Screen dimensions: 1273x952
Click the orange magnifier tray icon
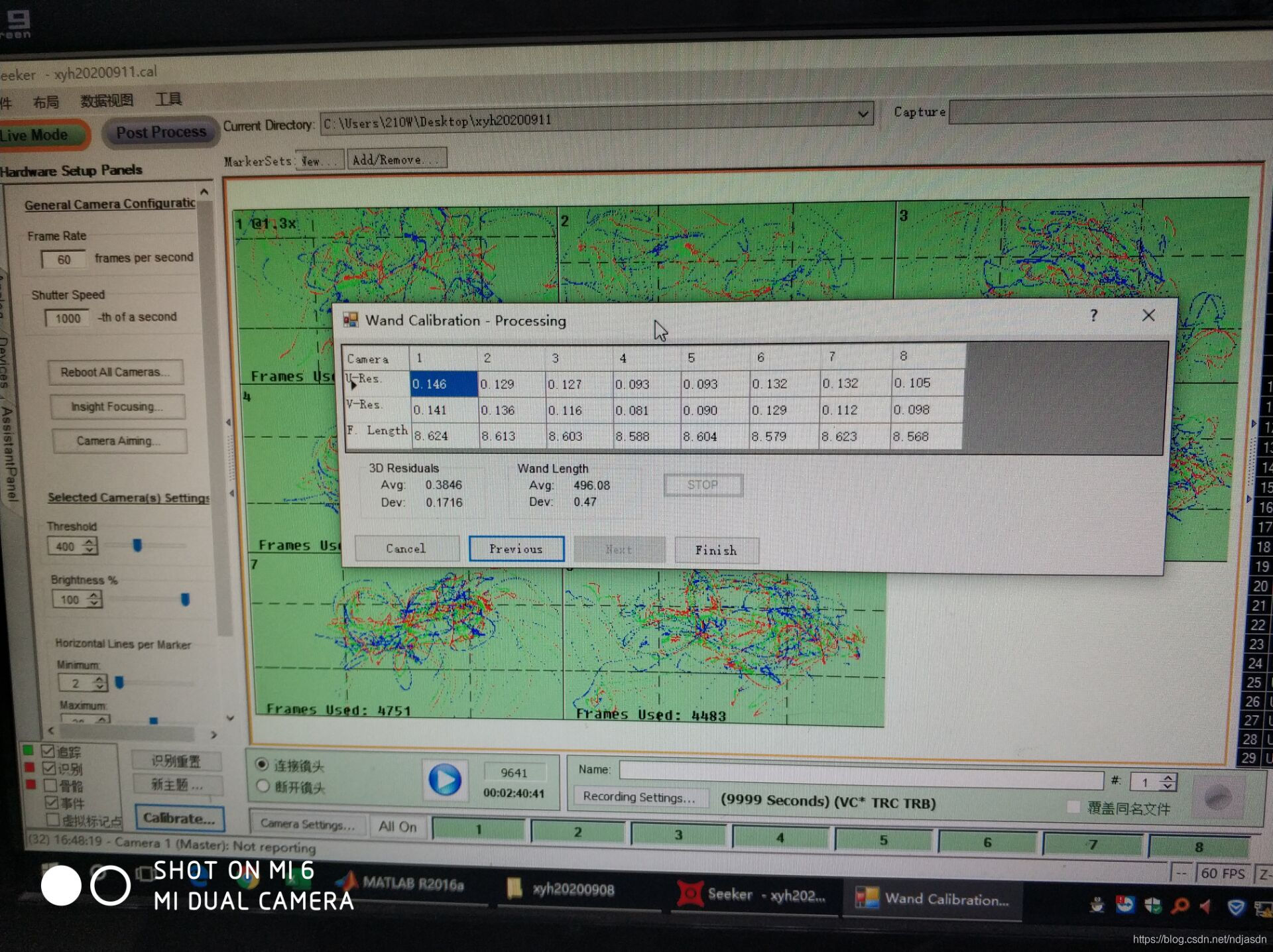click(1180, 905)
